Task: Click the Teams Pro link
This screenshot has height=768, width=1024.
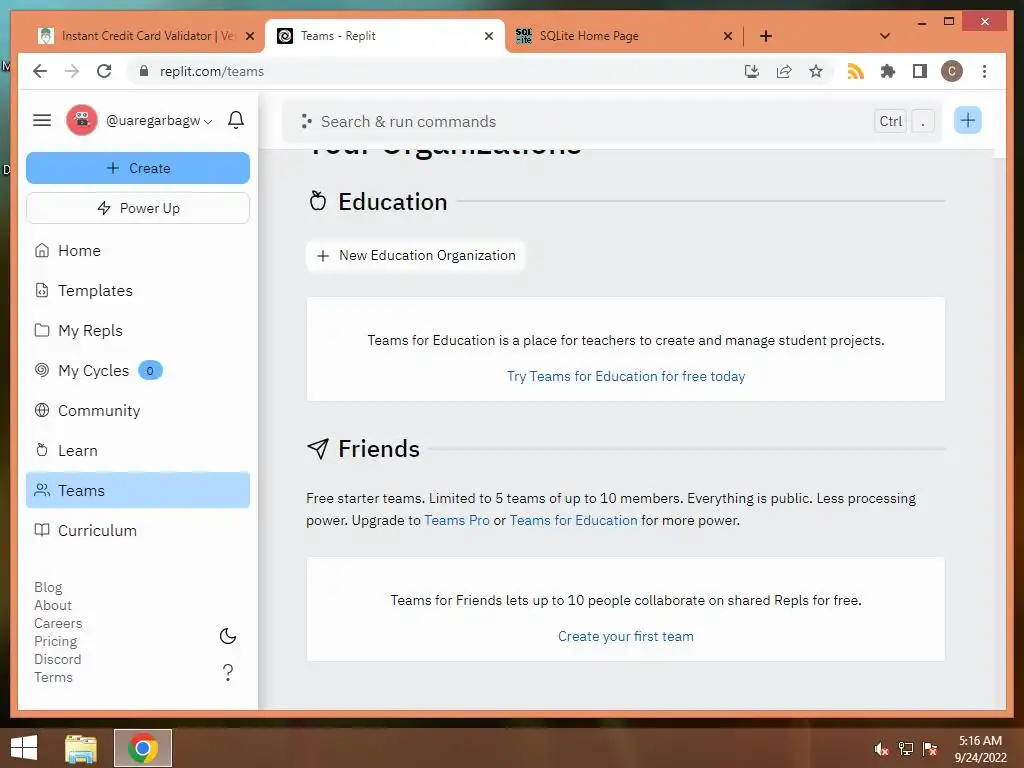Action: coord(456,520)
